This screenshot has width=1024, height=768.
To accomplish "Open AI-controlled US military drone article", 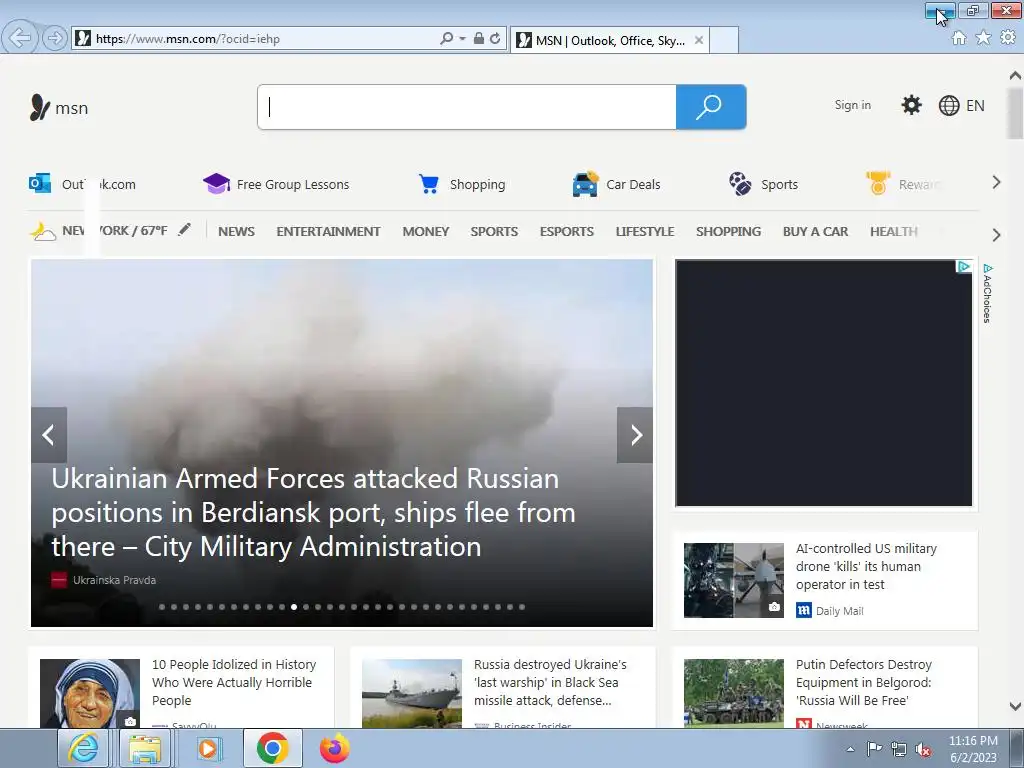I will 866,566.
